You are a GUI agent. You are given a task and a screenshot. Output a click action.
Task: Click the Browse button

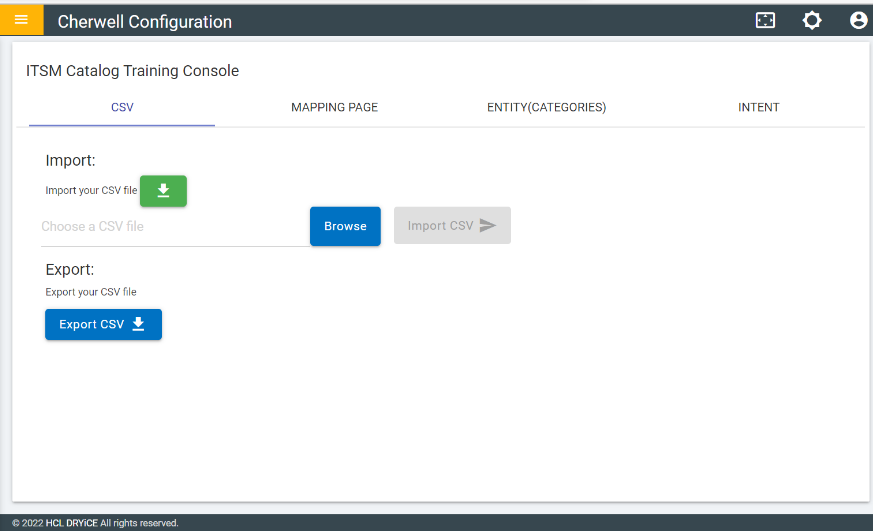[345, 226]
